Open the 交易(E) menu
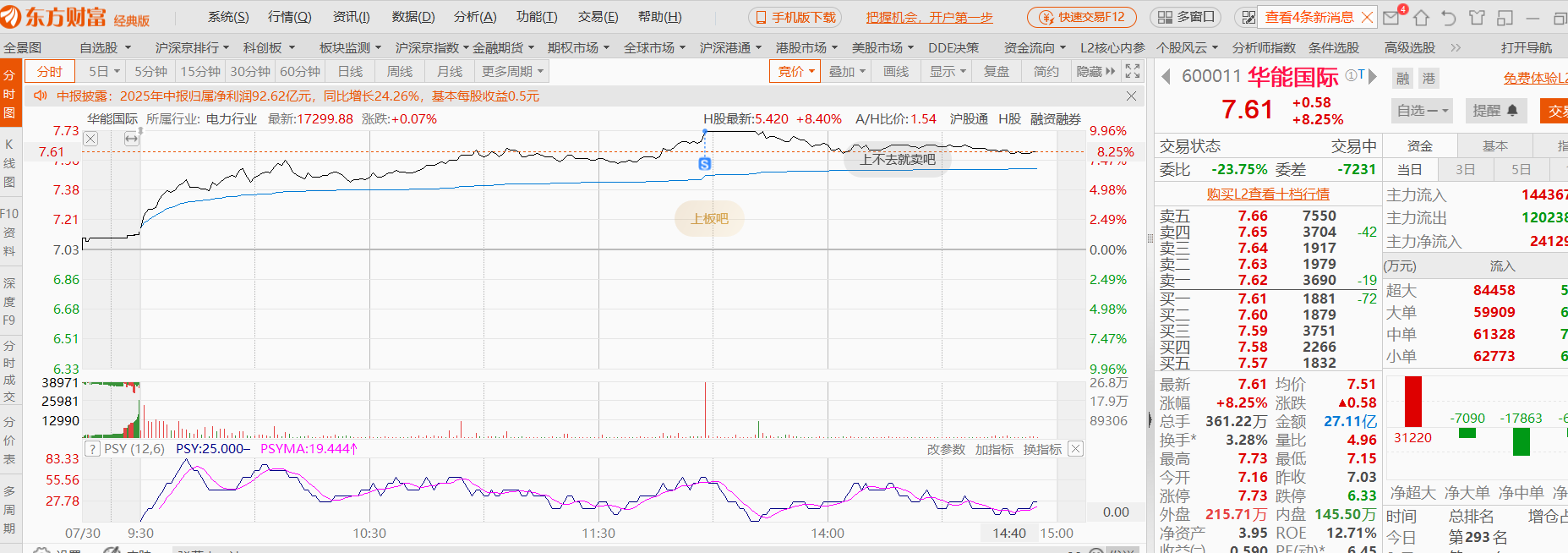The image size is (1568, 553). tap(598, 17)
